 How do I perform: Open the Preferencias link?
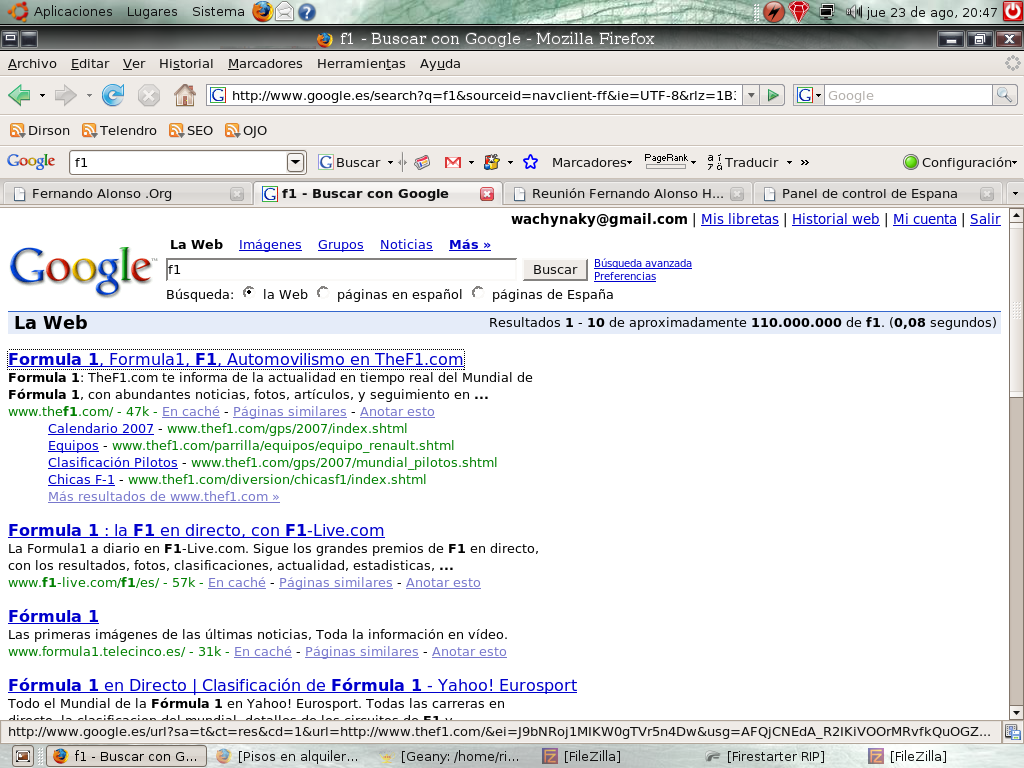pyautogui.click(x=625, y=276)
